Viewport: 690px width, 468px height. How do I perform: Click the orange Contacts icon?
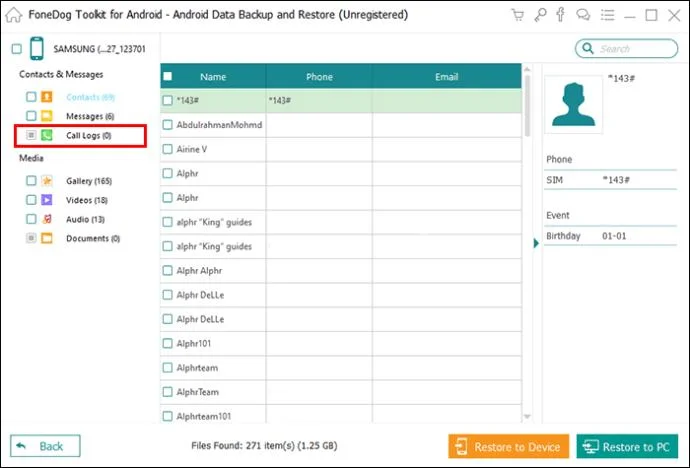[x=47, y=96]
